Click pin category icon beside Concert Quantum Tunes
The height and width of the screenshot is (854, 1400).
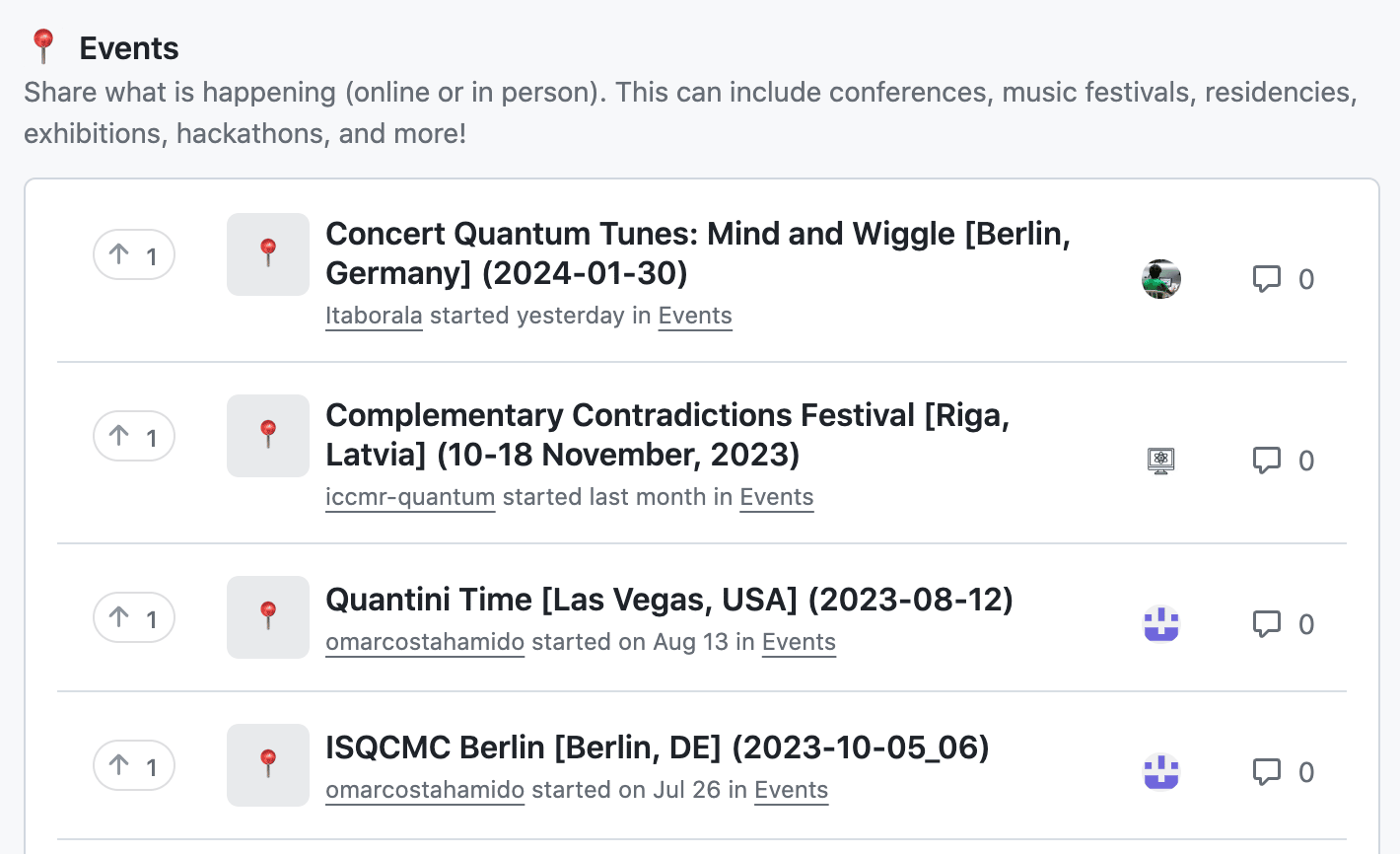click(268, 254)
